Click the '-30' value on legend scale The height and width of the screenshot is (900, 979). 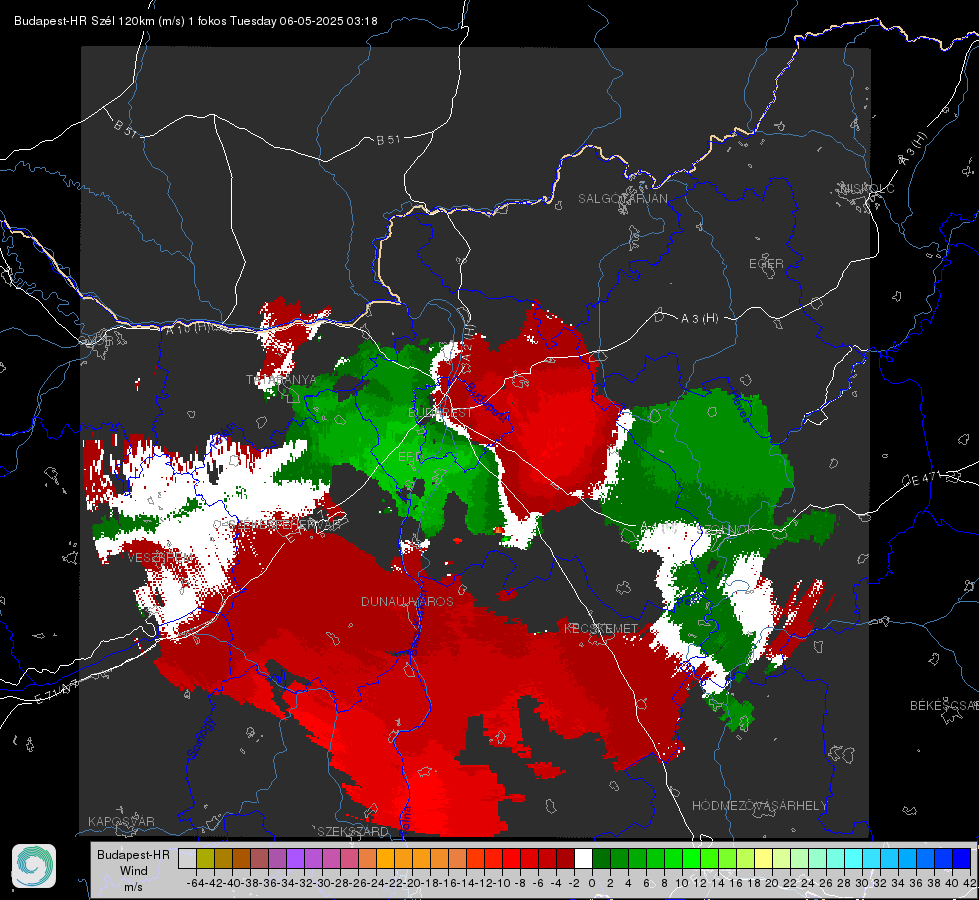pyautogui.click(x=322, y=883)
